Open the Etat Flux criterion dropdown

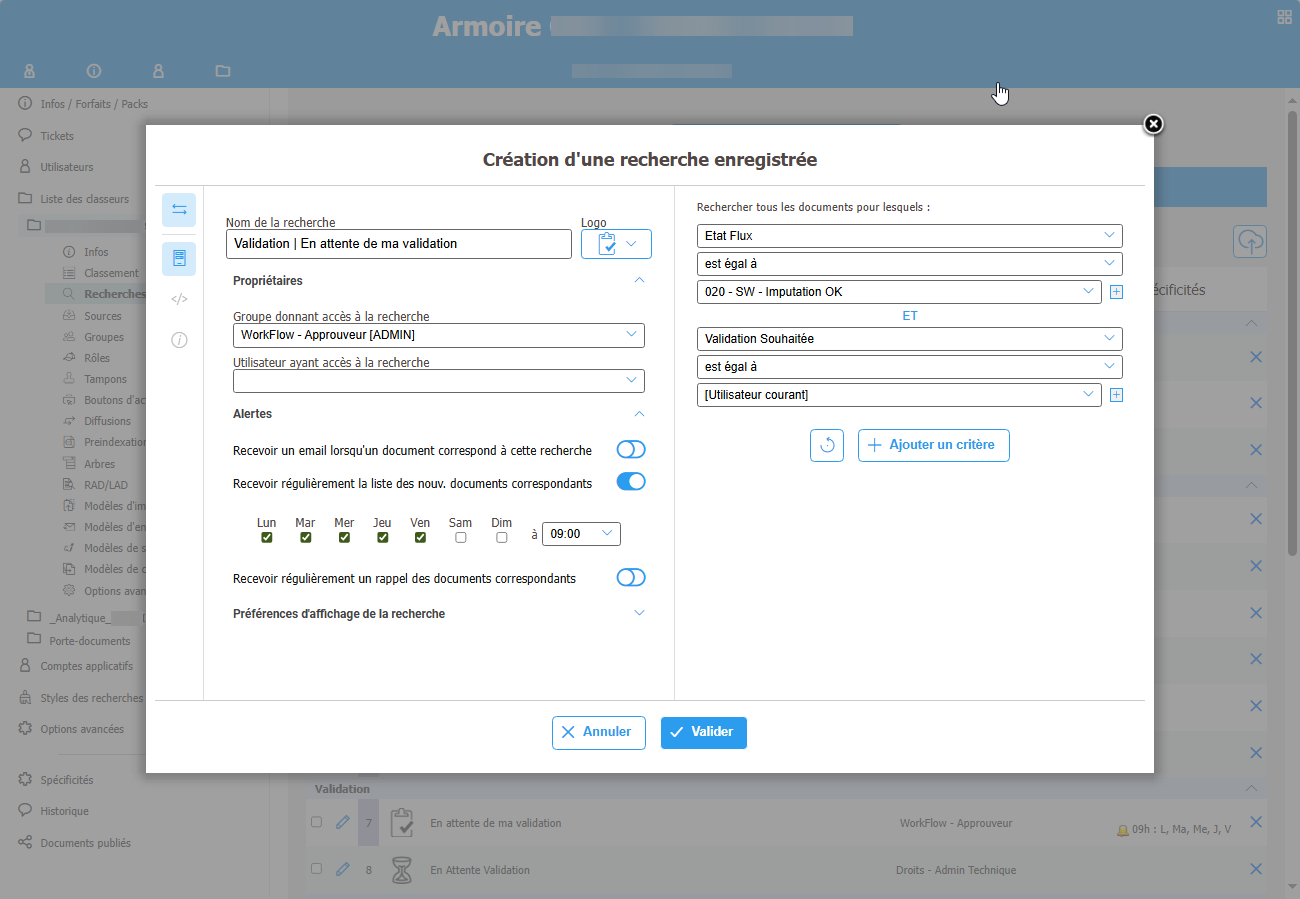(x=909, y=236)
